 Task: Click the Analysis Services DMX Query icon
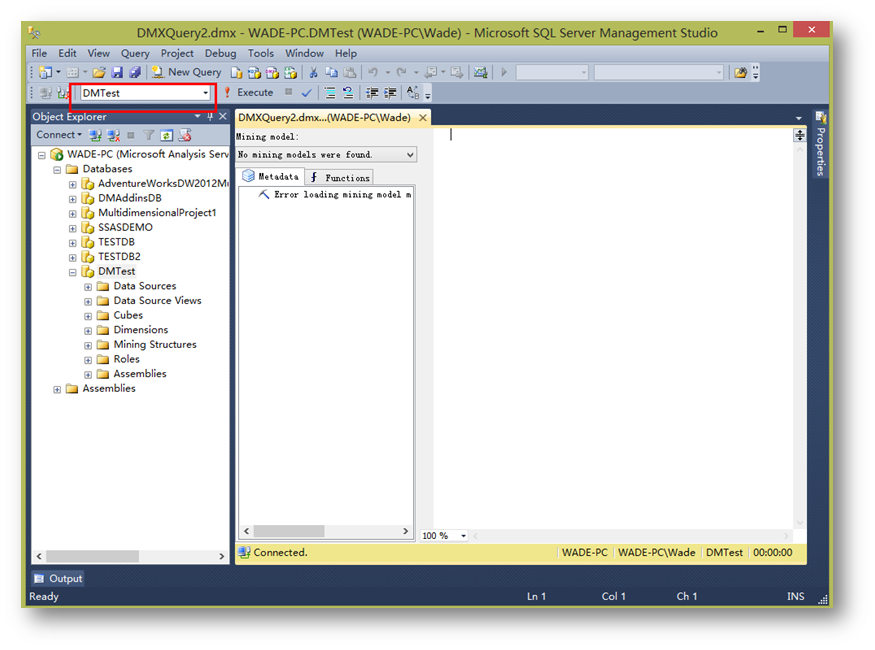272,73
